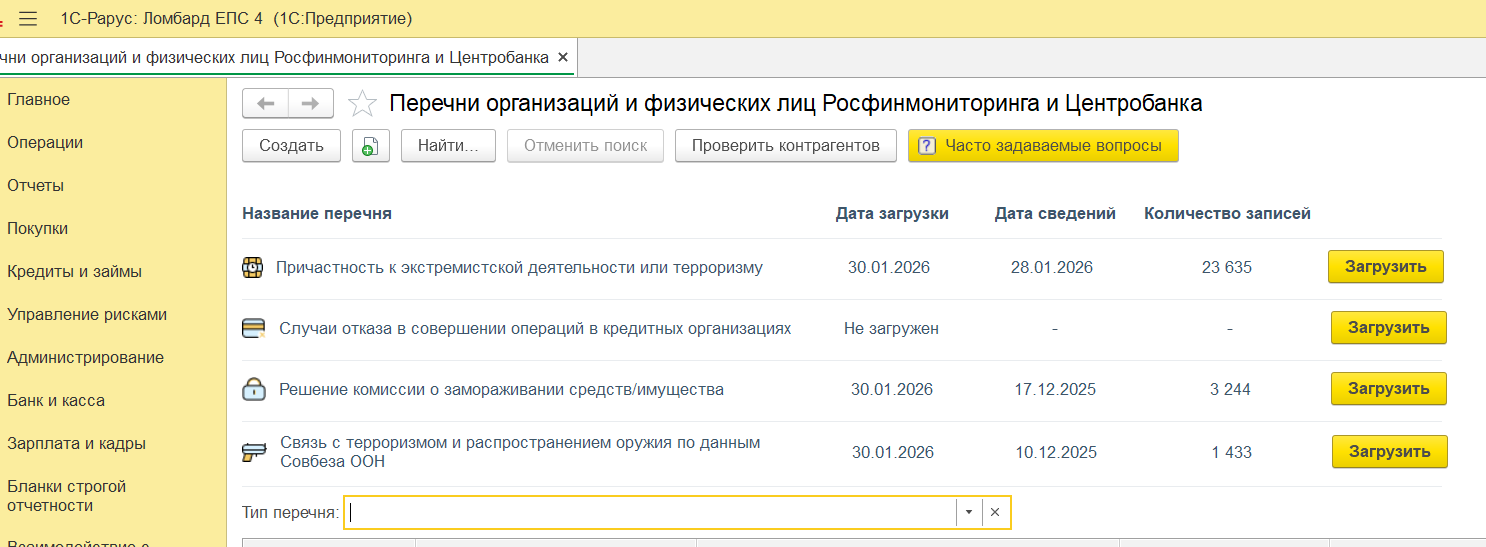Click the back navigation arrow
The height and width of the screenshot is (547, 1486).
coord(265,103)
